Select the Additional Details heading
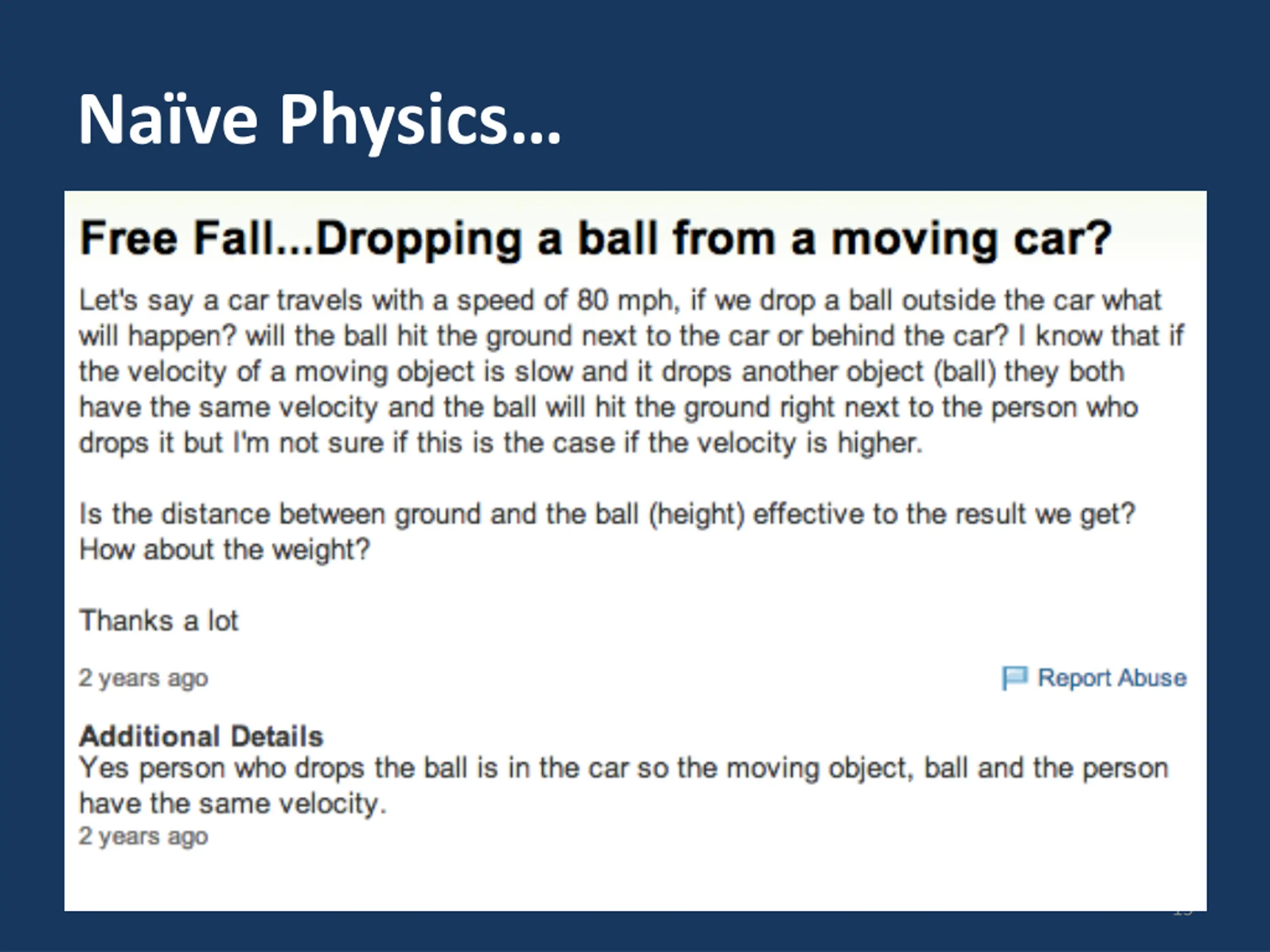This screenshot has height=952, width=1270. (201, 736)
